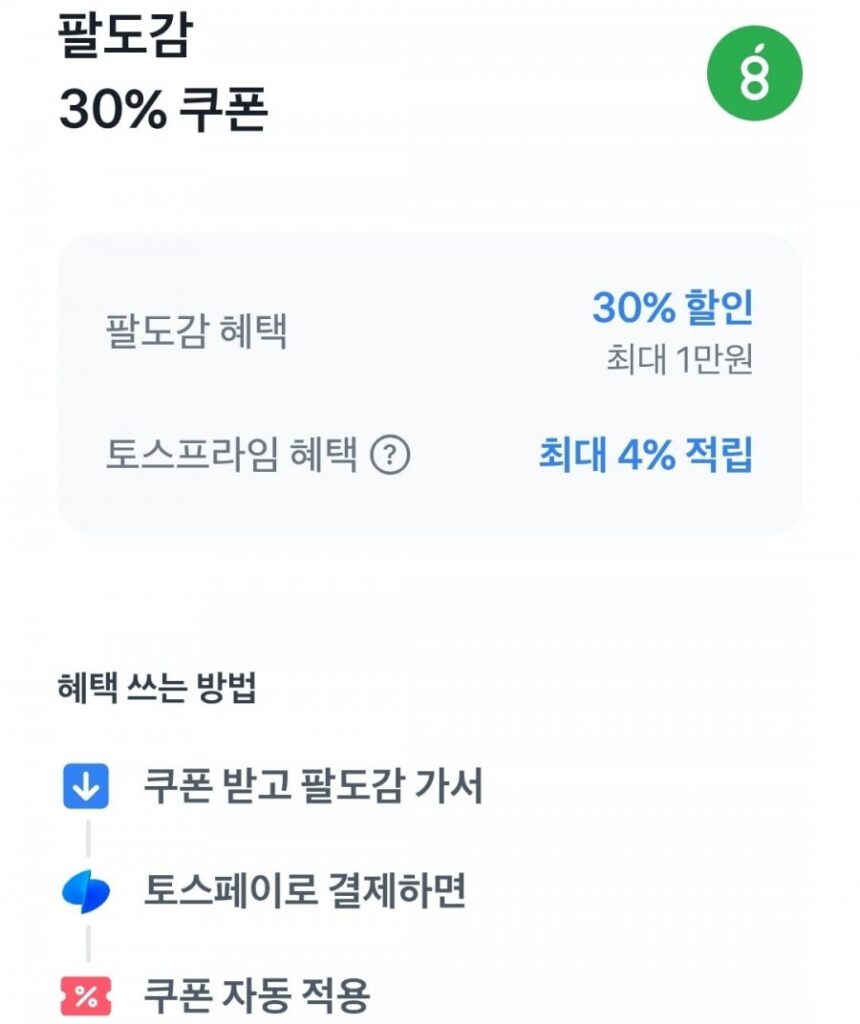
Task: Tap the green 팔도감 logo icon
Action: click(755, 70)
